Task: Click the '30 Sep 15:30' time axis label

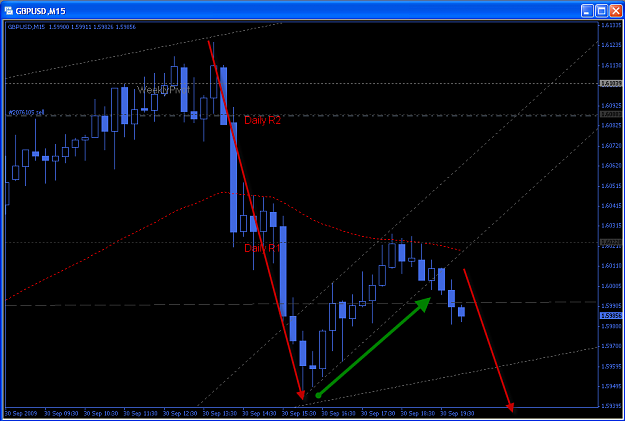Action: coord(299,413)
